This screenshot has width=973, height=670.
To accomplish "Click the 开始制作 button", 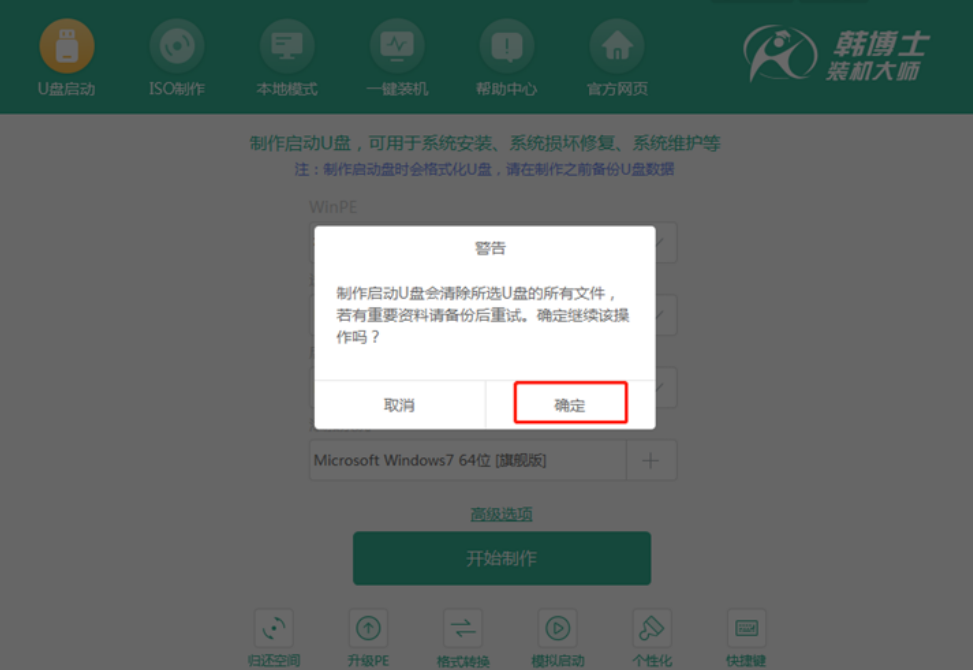I will [x=502, y=558].
